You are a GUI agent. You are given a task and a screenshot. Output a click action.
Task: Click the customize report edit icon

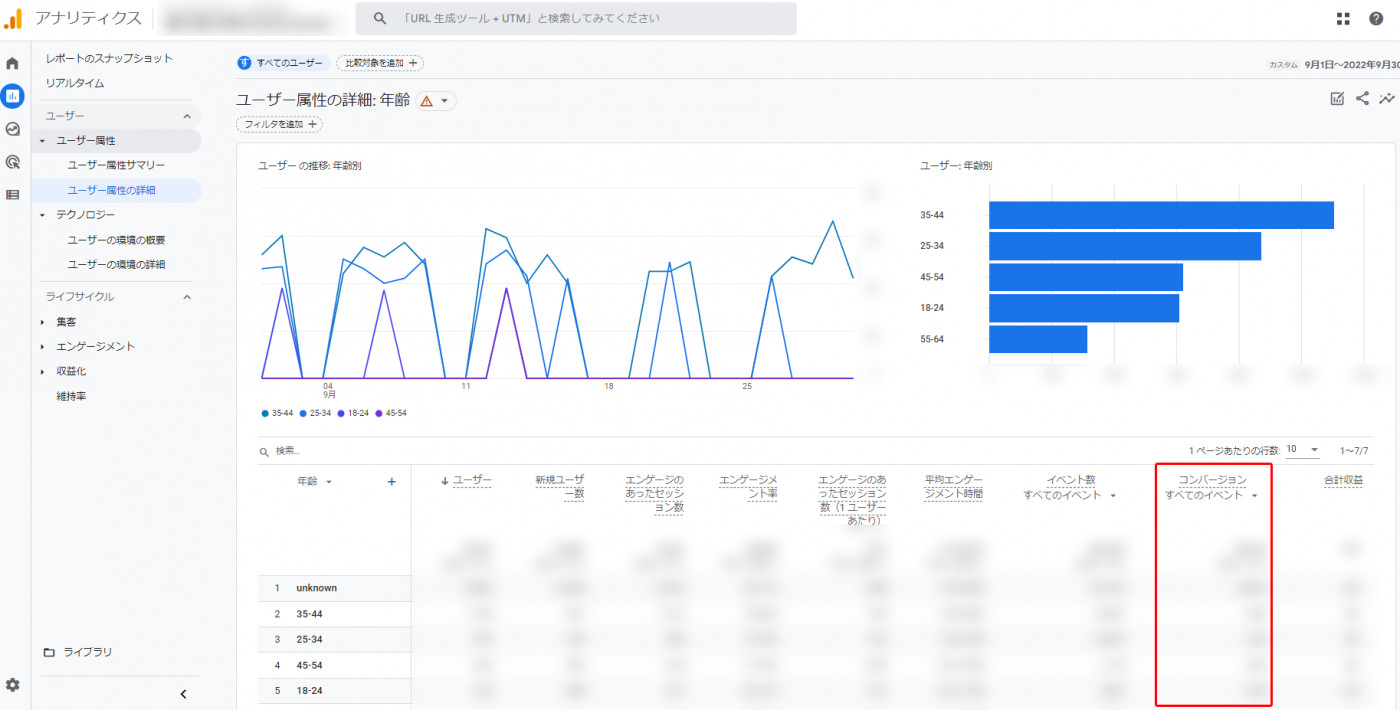tap(1337, 98)
